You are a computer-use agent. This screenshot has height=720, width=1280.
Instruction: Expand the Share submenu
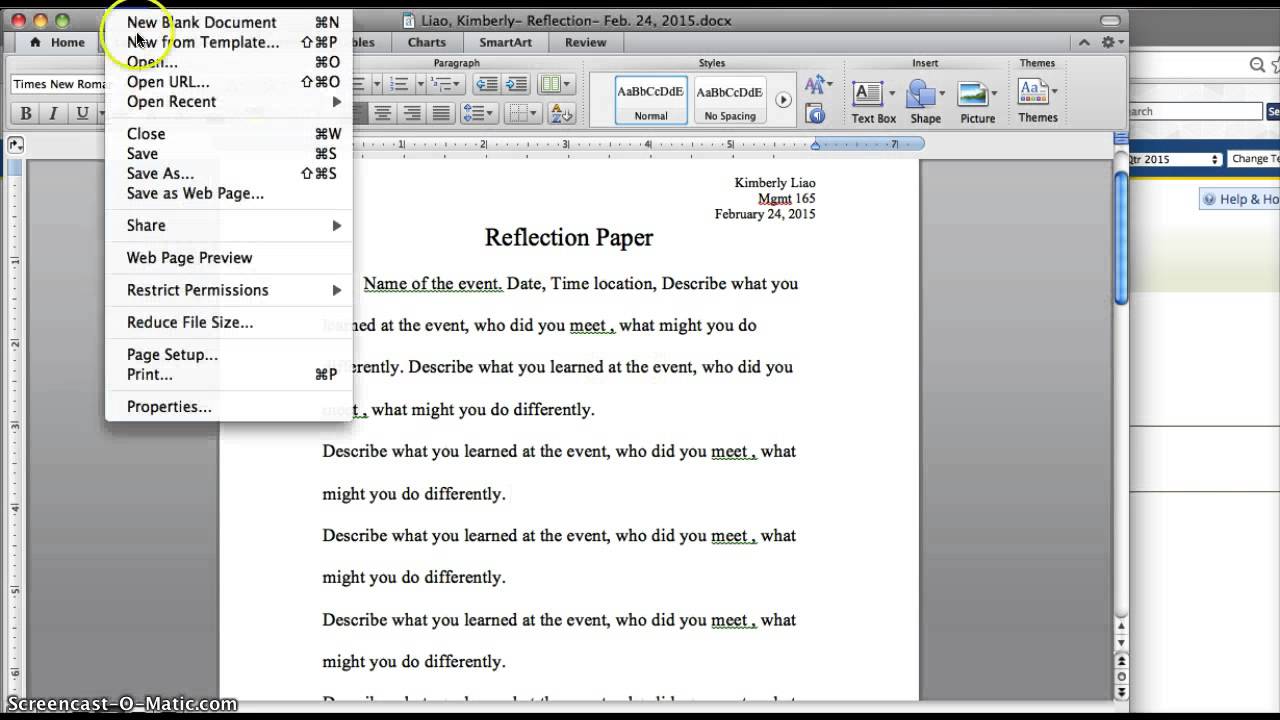click(229, 226)
